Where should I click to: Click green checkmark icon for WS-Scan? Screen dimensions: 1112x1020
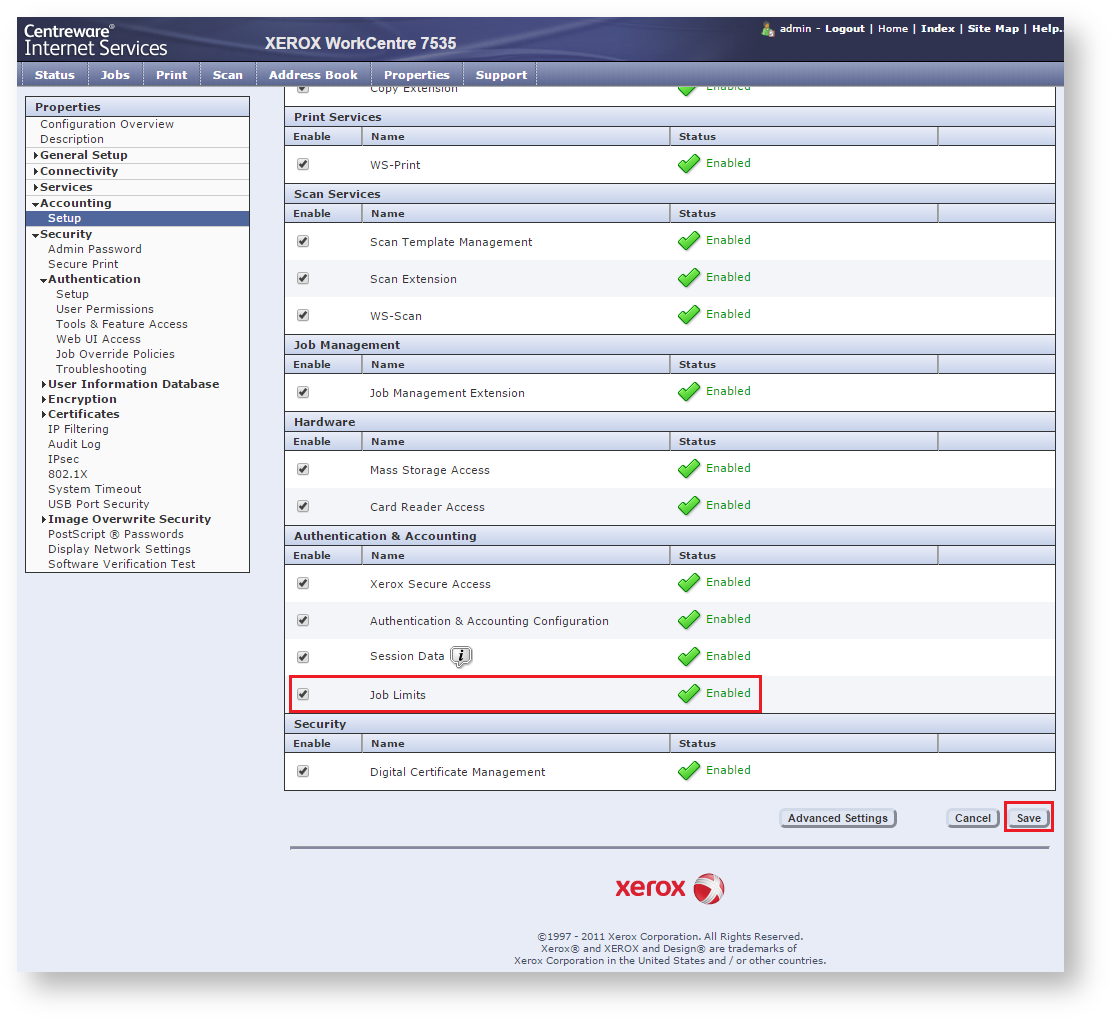click(x=689, y=315)
